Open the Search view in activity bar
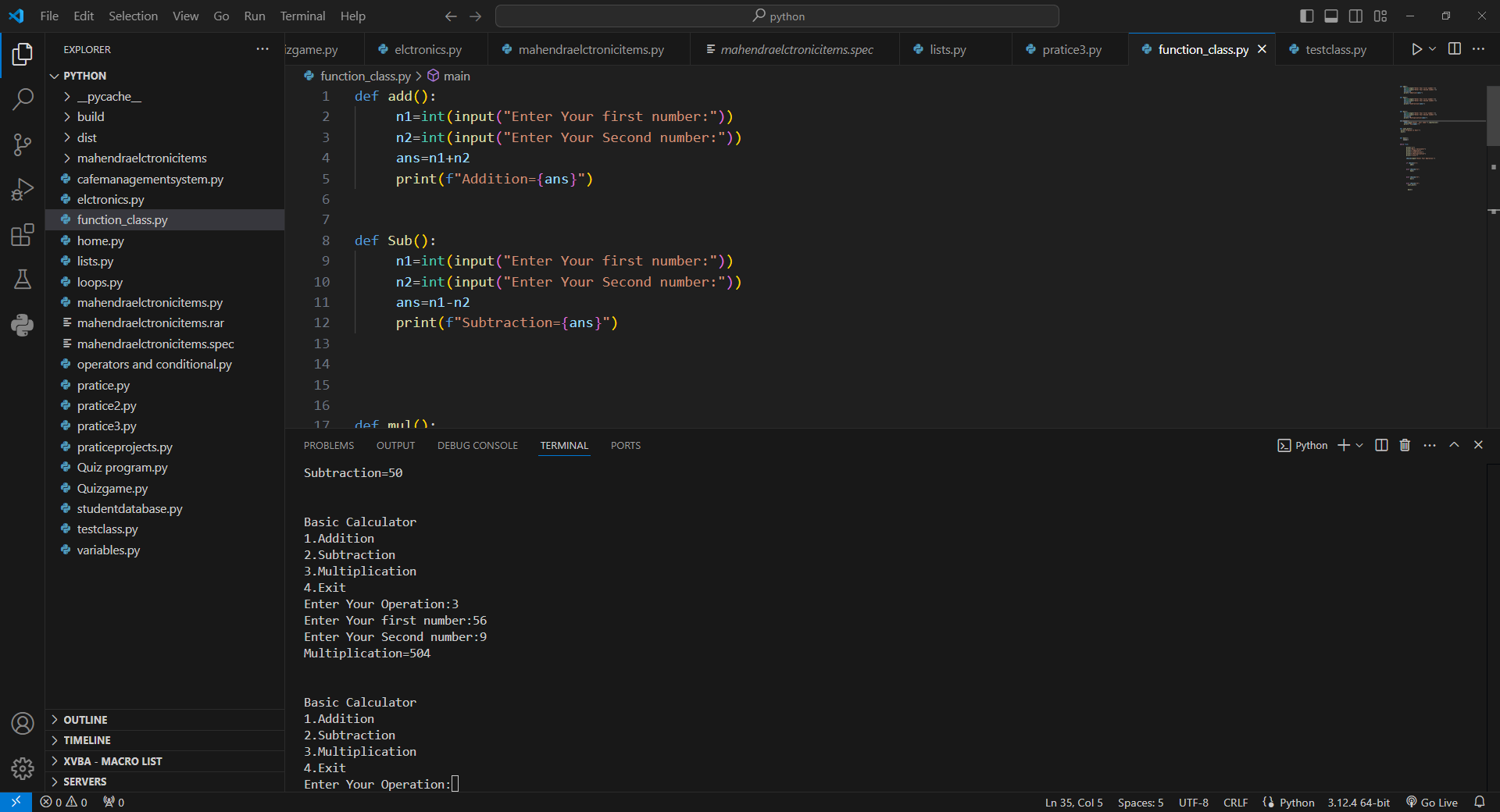 click(23, 99)
